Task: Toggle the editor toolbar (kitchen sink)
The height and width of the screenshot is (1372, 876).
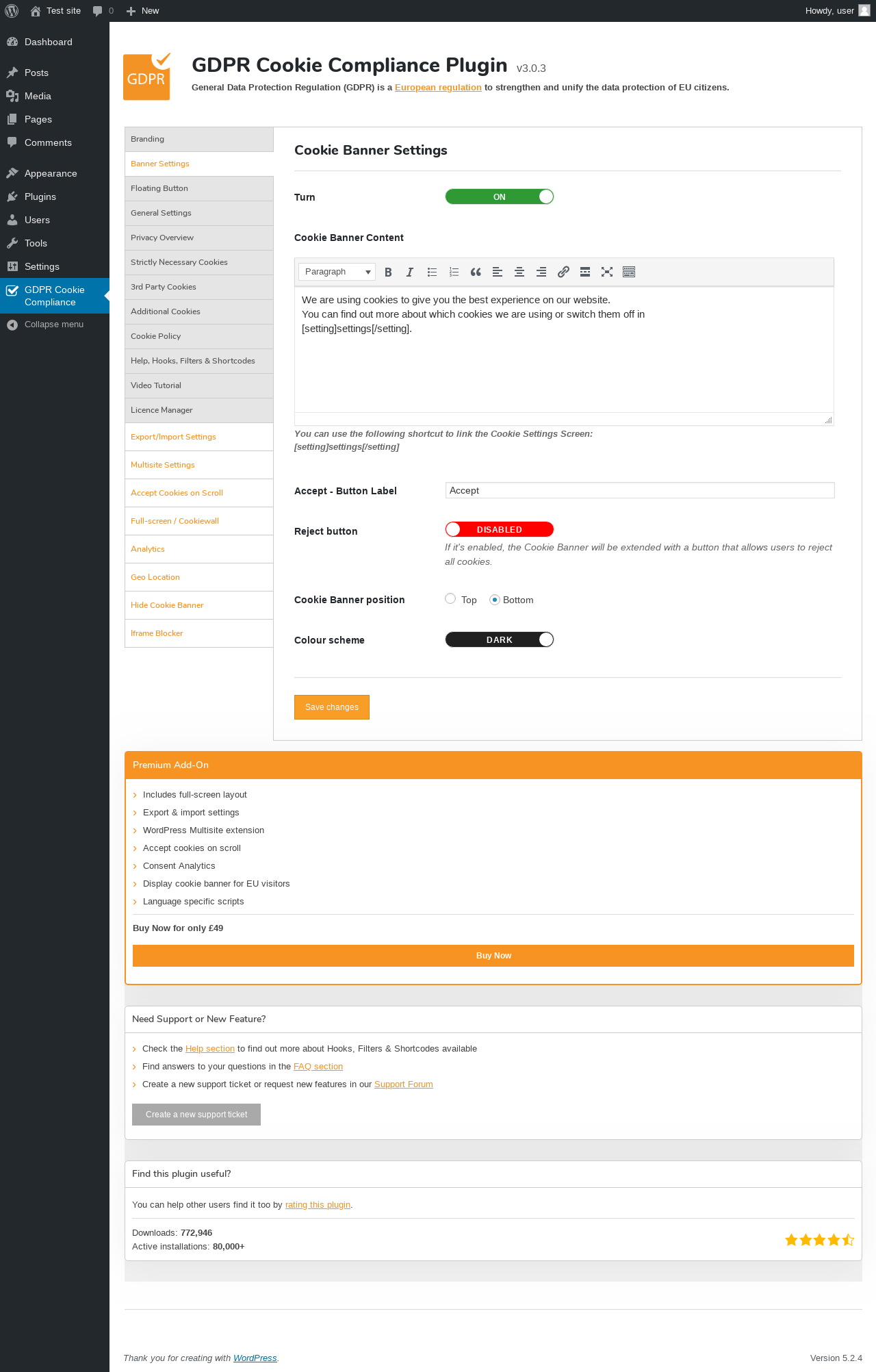Action: [629, 272]
